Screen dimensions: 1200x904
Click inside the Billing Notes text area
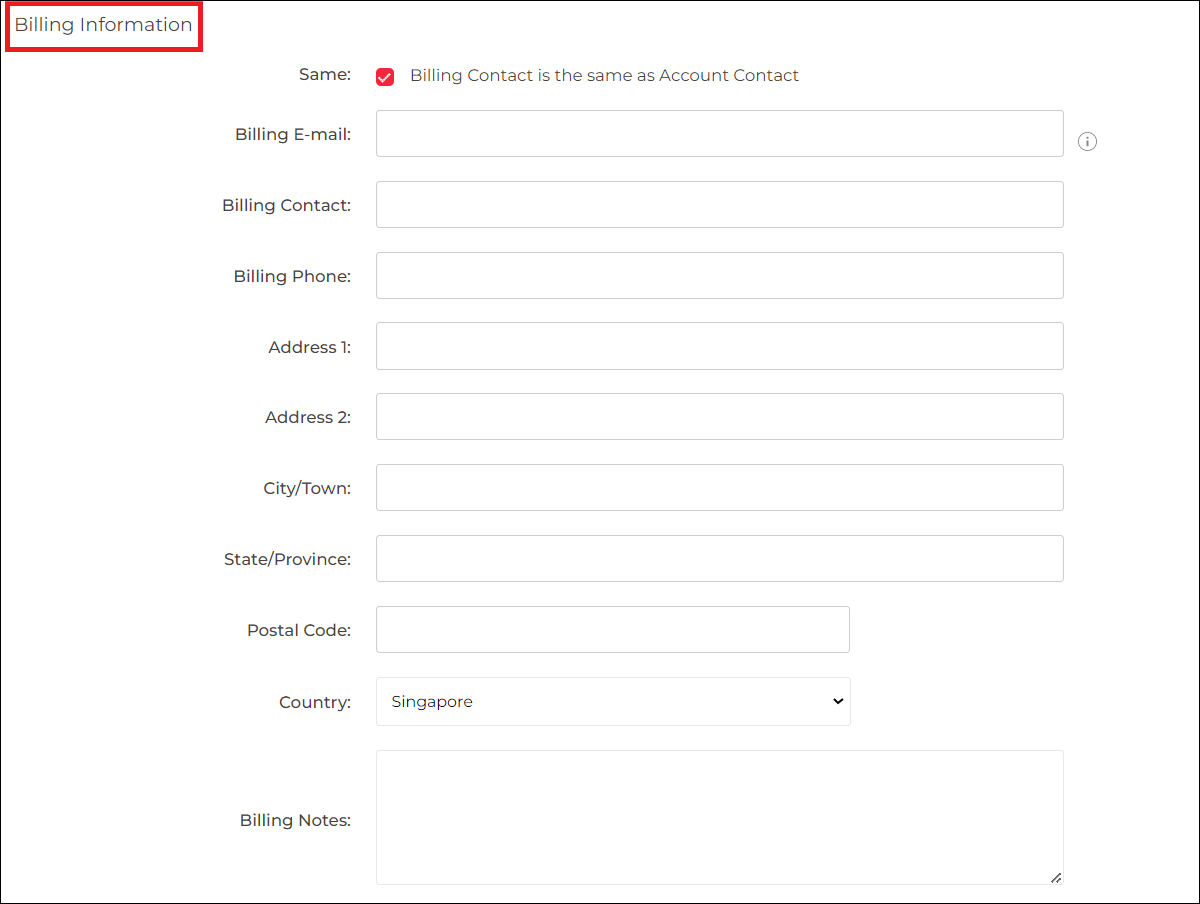(x=719, y=817)
